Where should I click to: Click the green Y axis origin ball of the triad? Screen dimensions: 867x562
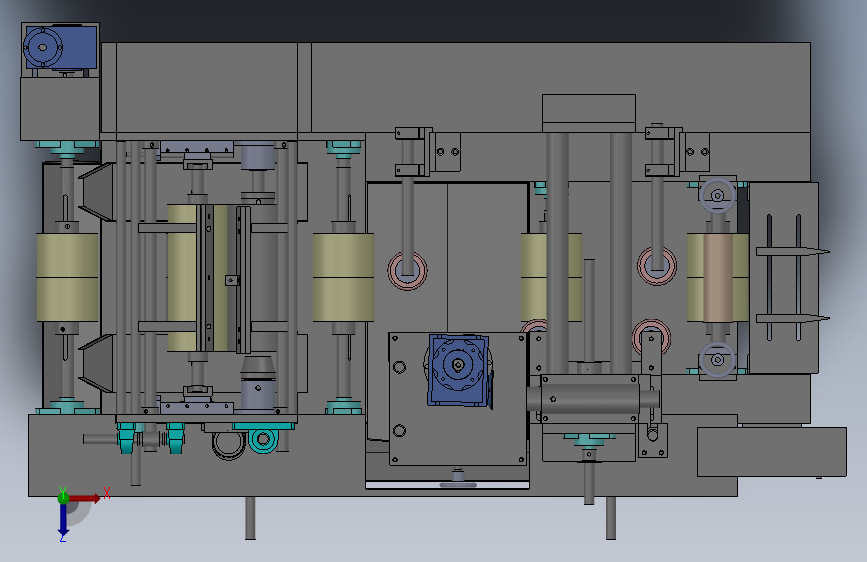pyautogui.click(x=63, y=498)
